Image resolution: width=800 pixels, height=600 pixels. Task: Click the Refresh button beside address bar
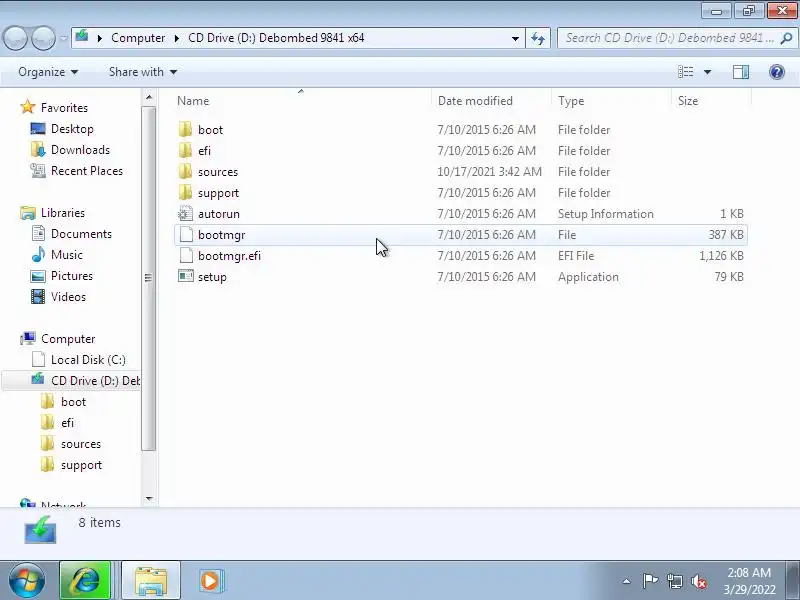(538, 38)
